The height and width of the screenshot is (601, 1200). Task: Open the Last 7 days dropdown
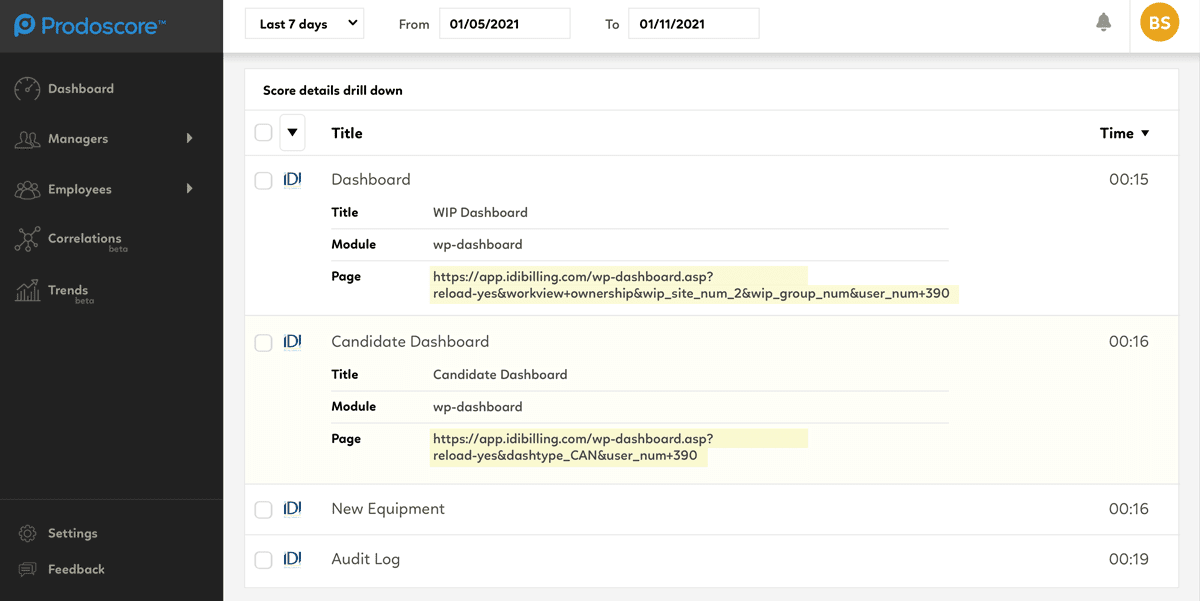click(305, 24)
